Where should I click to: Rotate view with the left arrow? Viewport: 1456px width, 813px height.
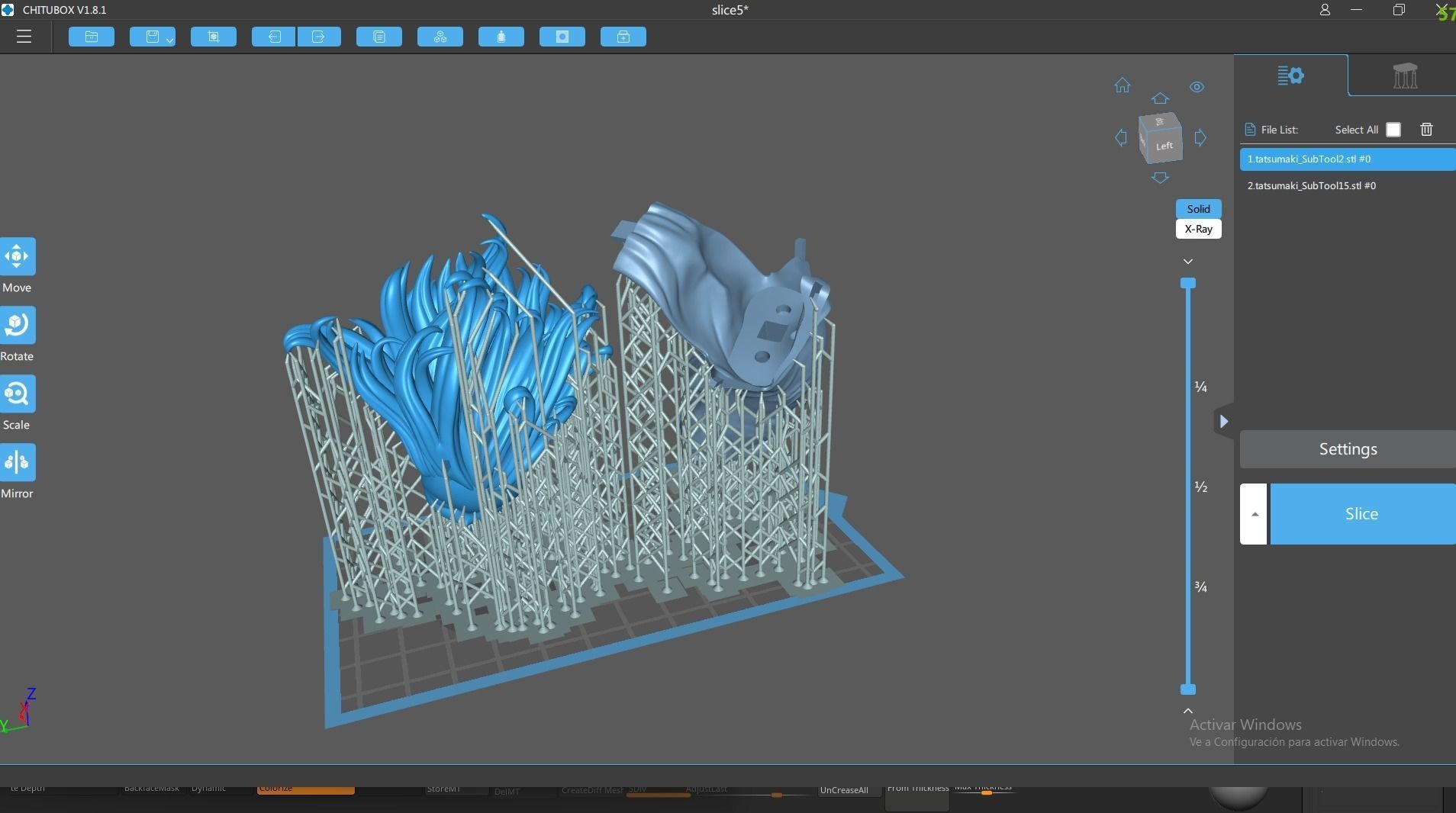(1120, 138)
